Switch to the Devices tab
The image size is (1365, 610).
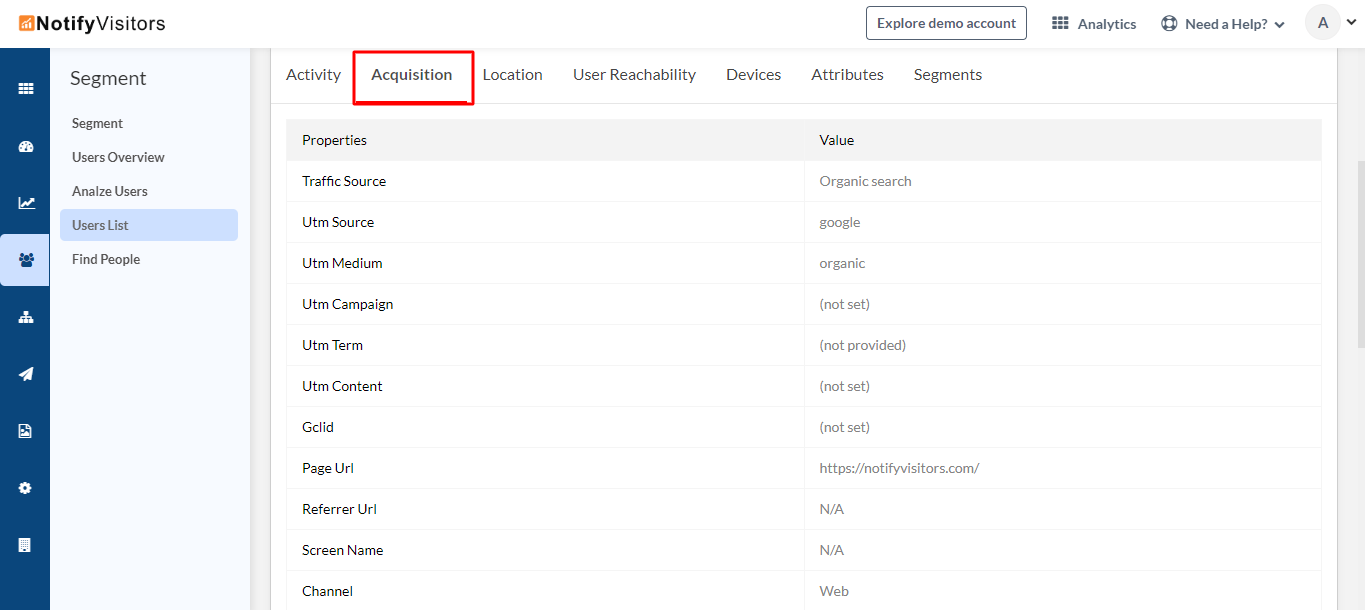click(x=754, y=75)
